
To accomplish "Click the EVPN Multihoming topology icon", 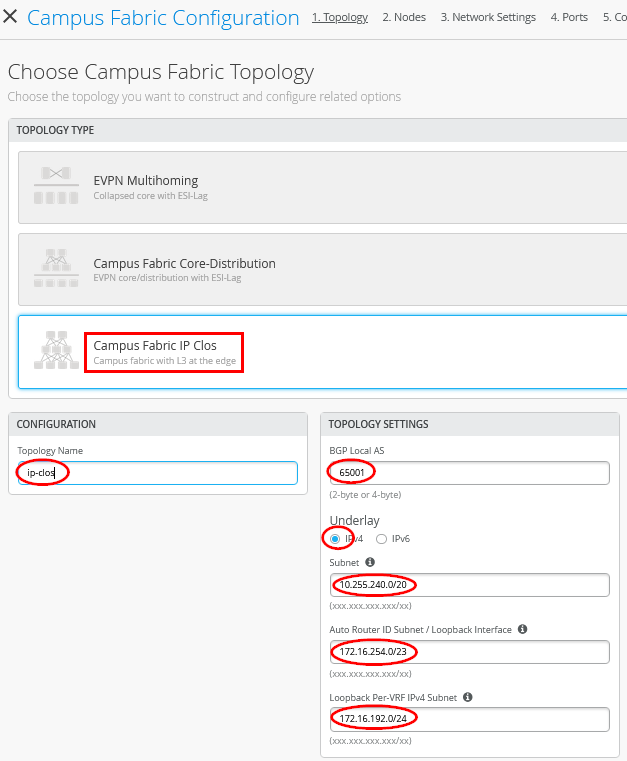I will pyautogui.click(x=56, y=187).
